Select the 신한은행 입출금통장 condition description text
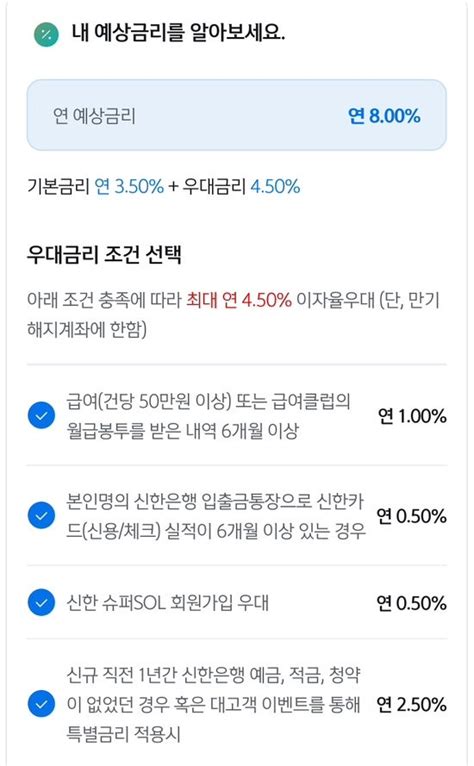 pos(215,516)
